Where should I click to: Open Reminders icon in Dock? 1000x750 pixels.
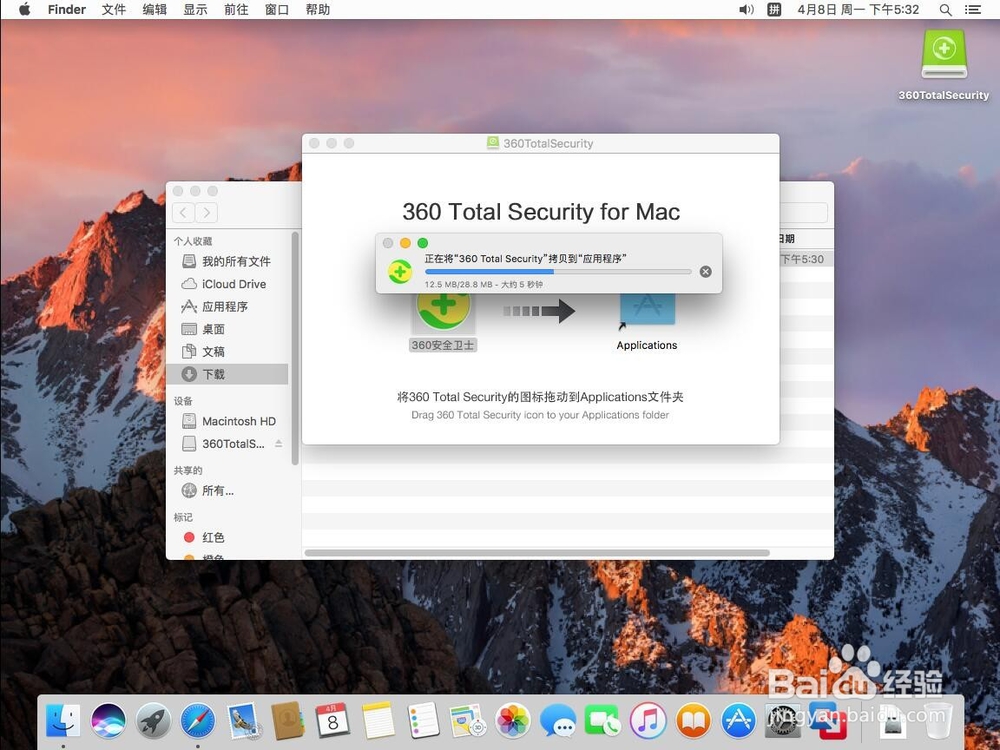click(x=423, y=721)
